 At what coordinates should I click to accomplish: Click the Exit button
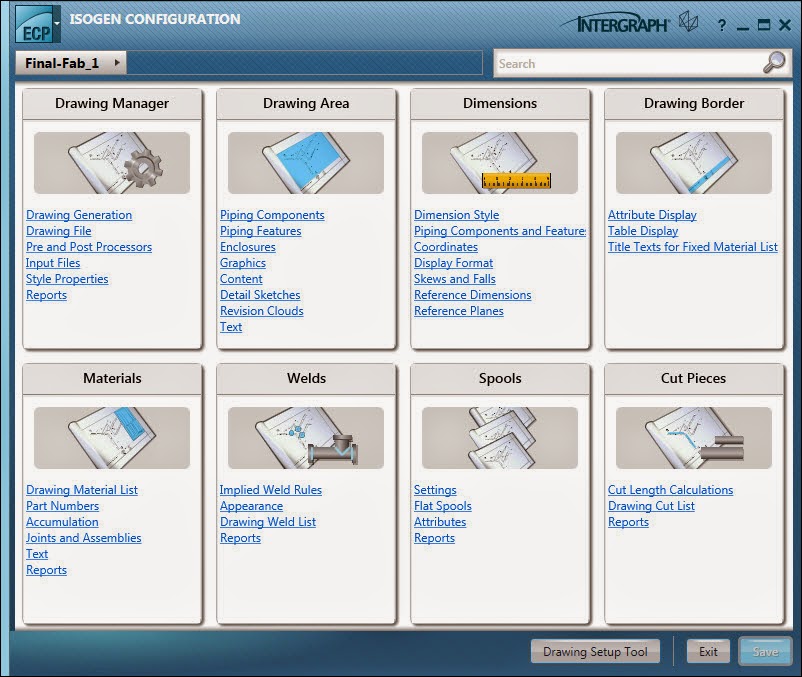pyautogui.click(x=708, y=651)
